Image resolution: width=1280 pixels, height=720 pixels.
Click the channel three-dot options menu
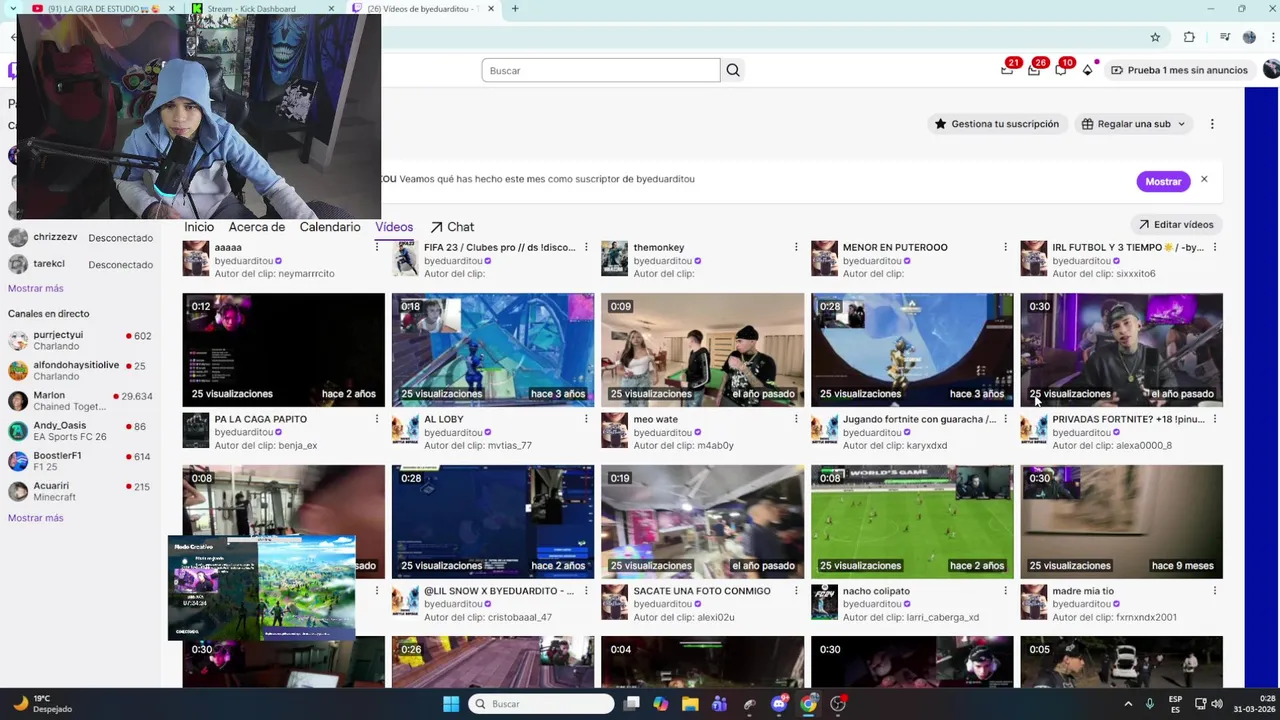click(1212, 124)
